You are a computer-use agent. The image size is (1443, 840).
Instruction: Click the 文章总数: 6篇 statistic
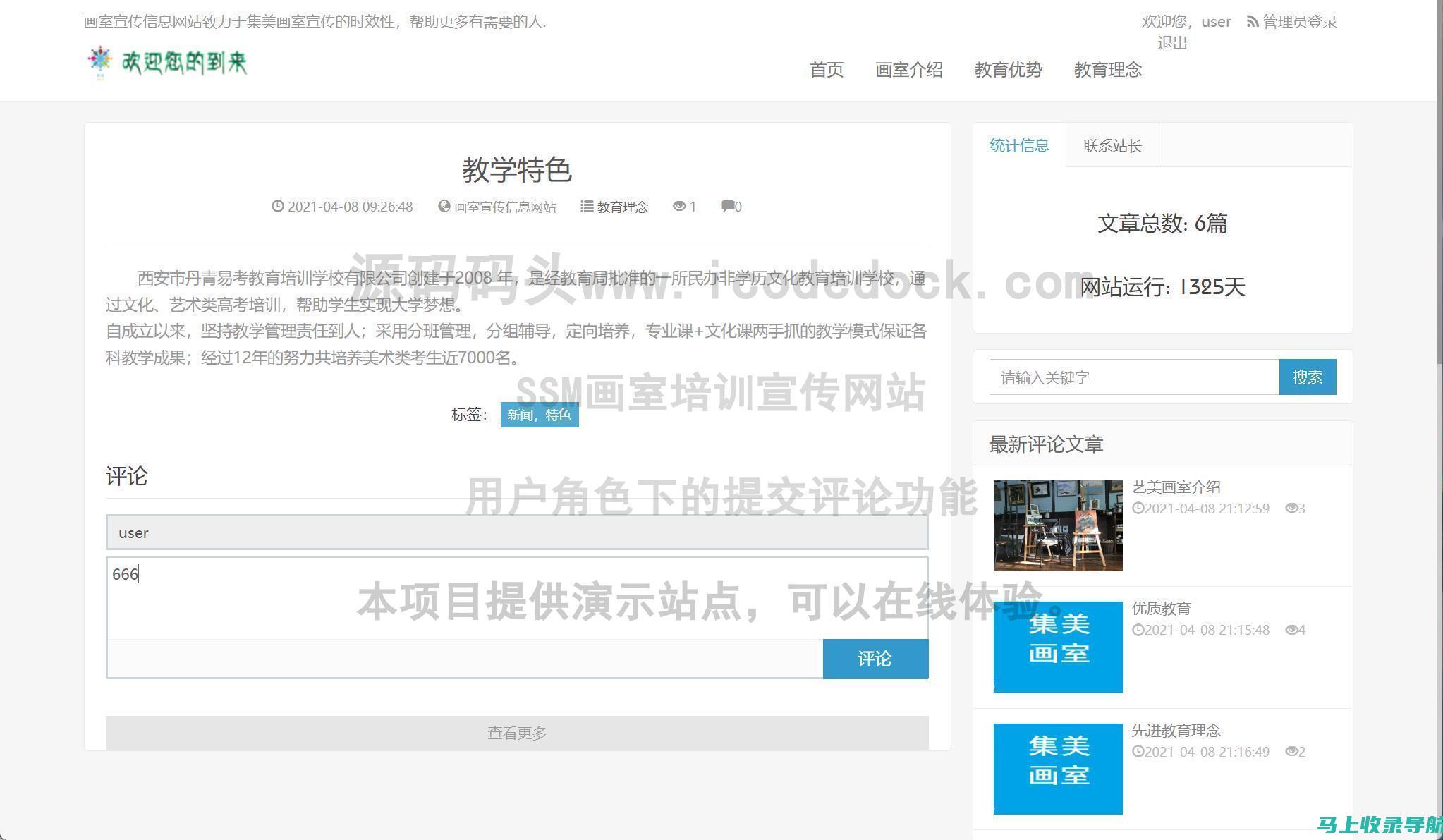[1162, 223]
